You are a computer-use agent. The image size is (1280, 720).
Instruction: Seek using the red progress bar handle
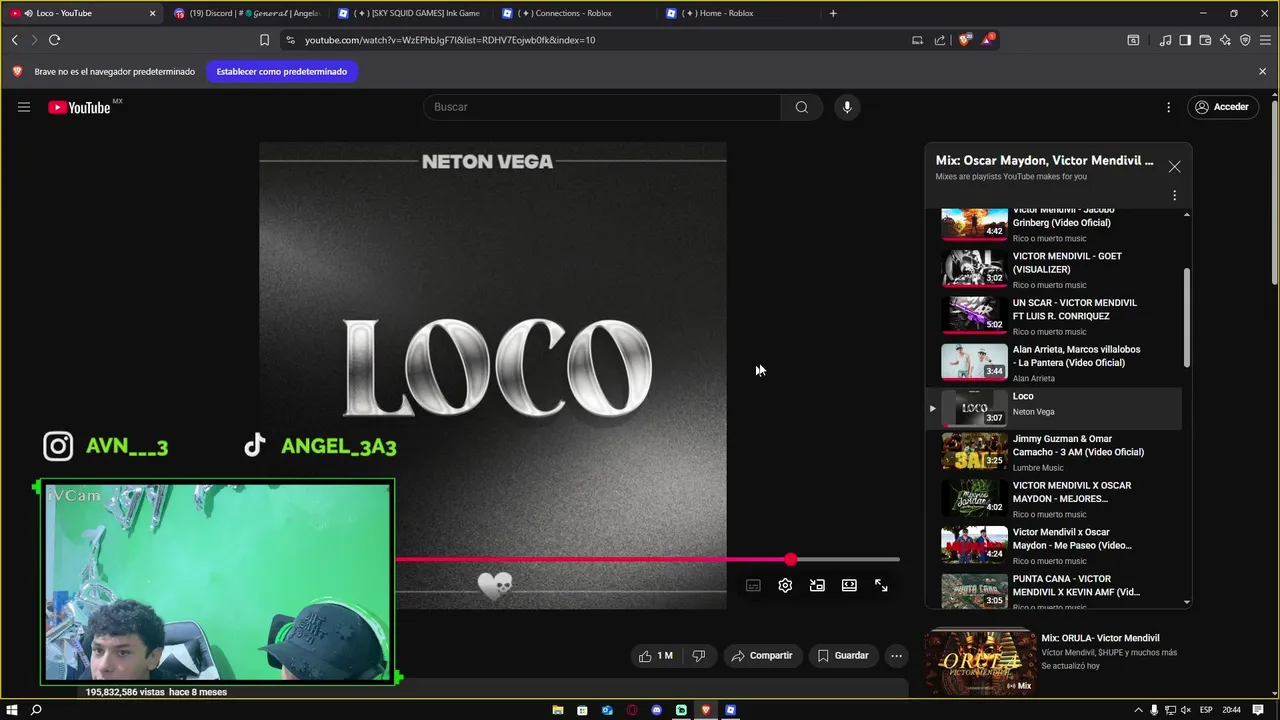pyautogui.click(x=791, y=560)
